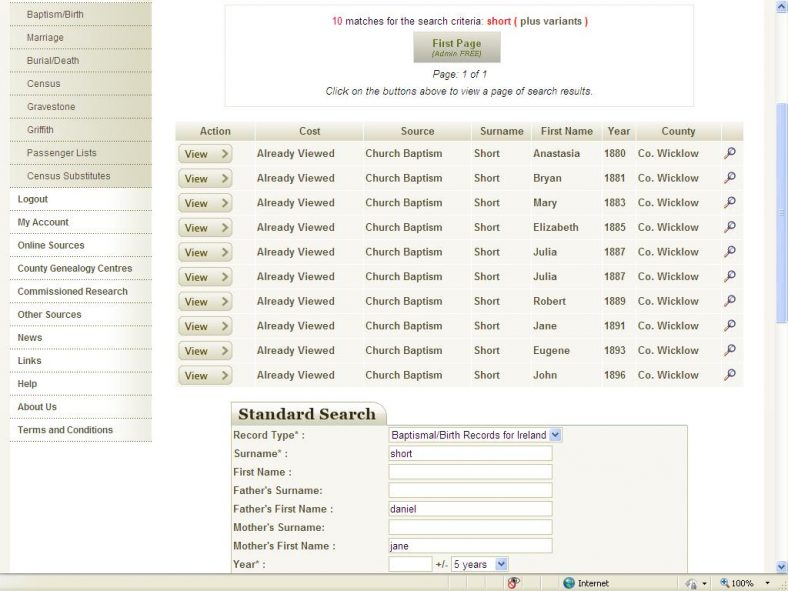Image resolution: width=788 pixels, height=591 pixels.
Task: Open the Links page
Action: tap(29, 361)
